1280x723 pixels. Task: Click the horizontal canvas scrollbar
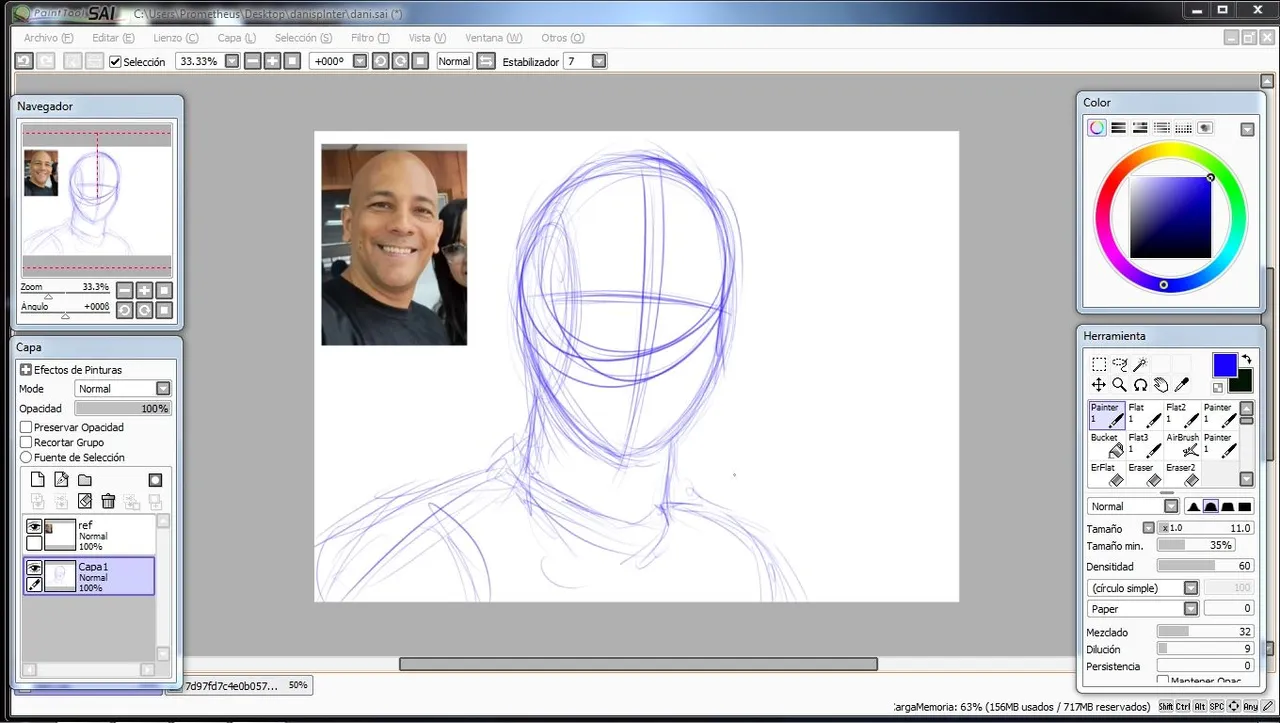tap(638, 664)
